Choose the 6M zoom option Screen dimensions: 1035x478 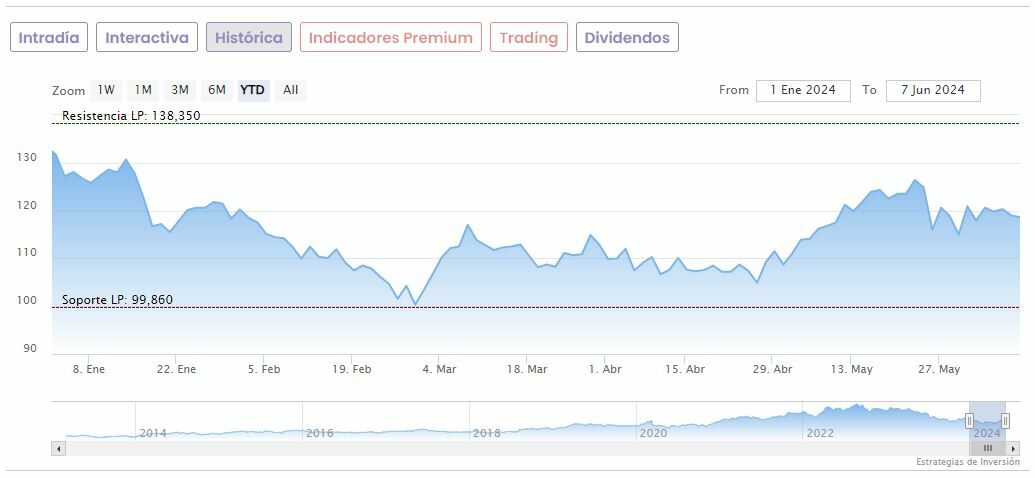pos(217,90)
